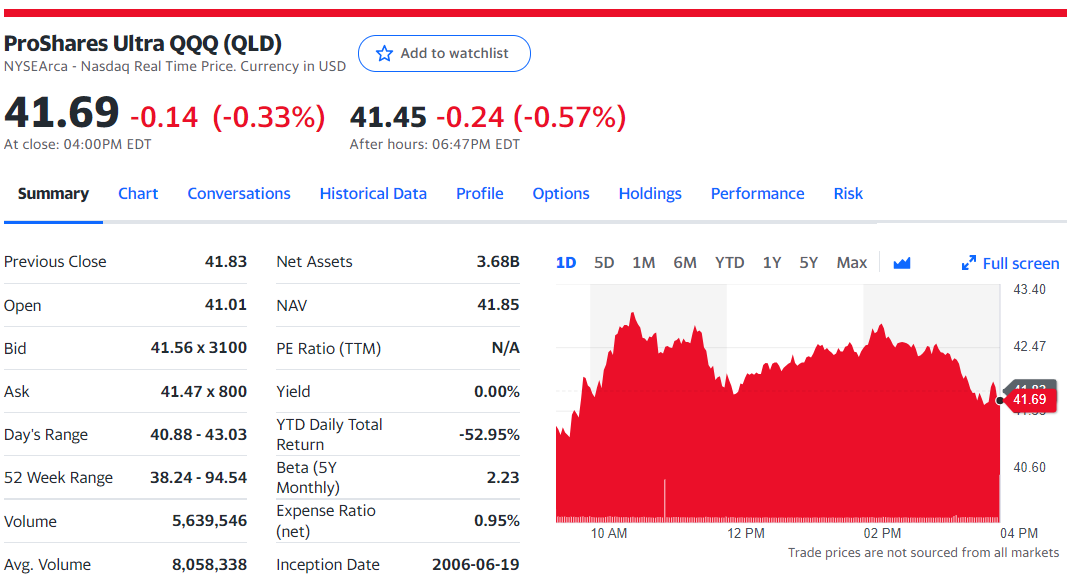Show the Max chart range

pyautogui.click(x=851, y=263)
